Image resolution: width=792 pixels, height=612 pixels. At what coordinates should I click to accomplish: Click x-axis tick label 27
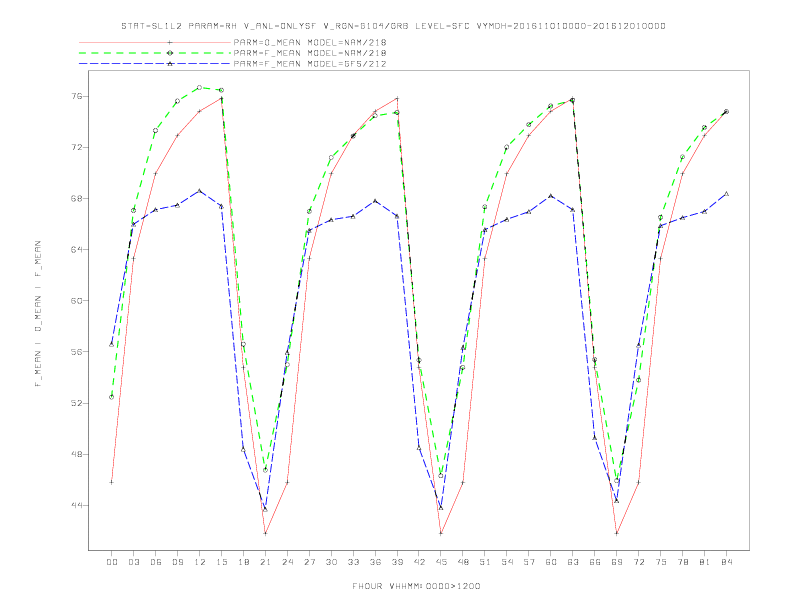(309, 562)
